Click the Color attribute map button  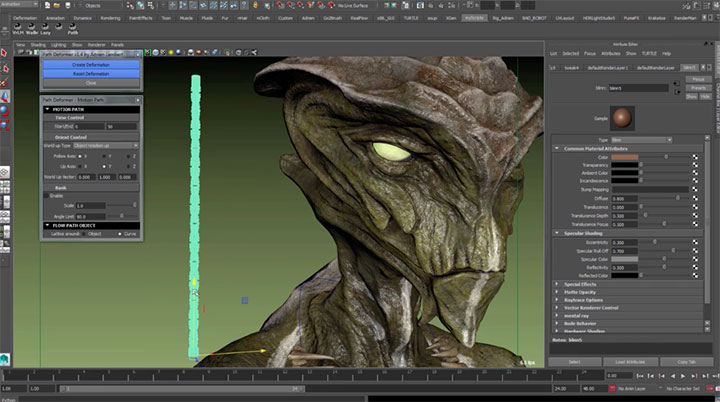tap(695, 157)
